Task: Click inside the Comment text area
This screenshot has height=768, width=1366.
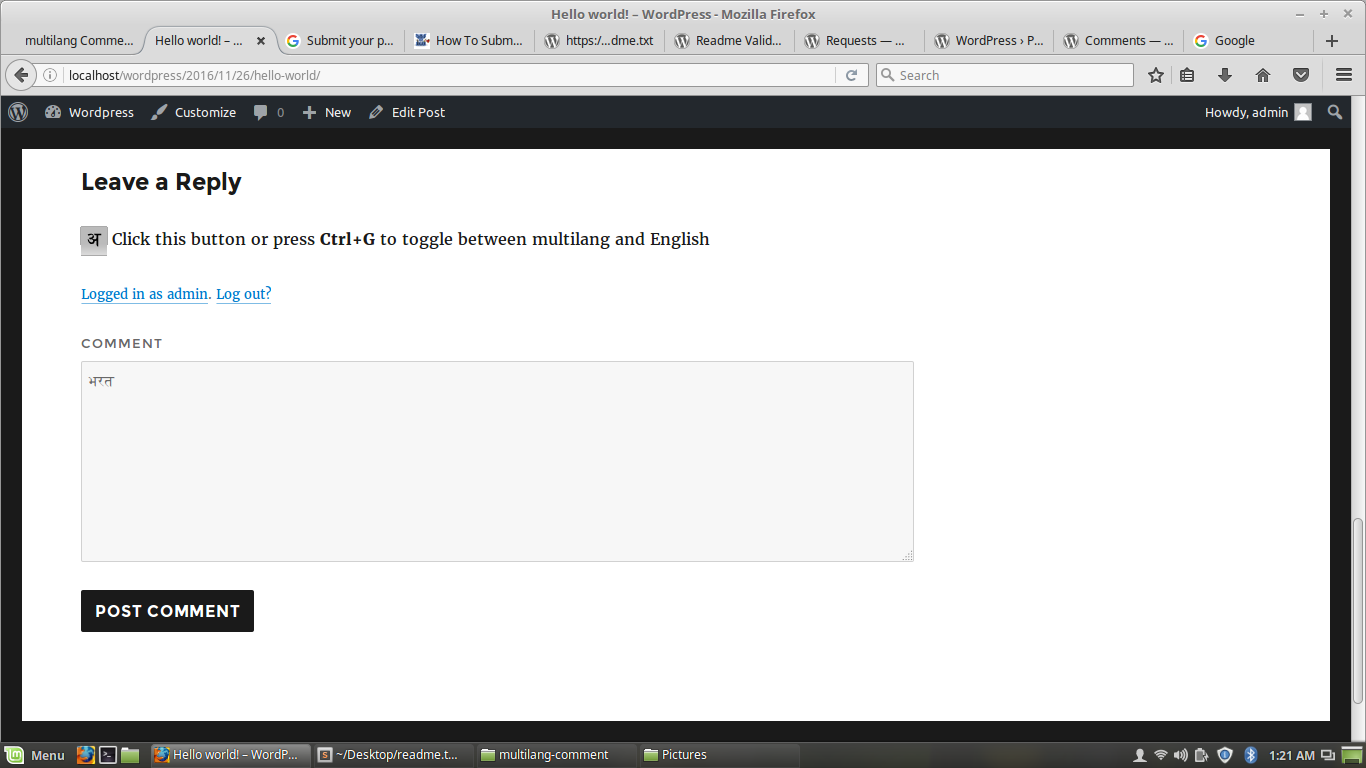Action: pyautogui.click(x=497, y=461)
